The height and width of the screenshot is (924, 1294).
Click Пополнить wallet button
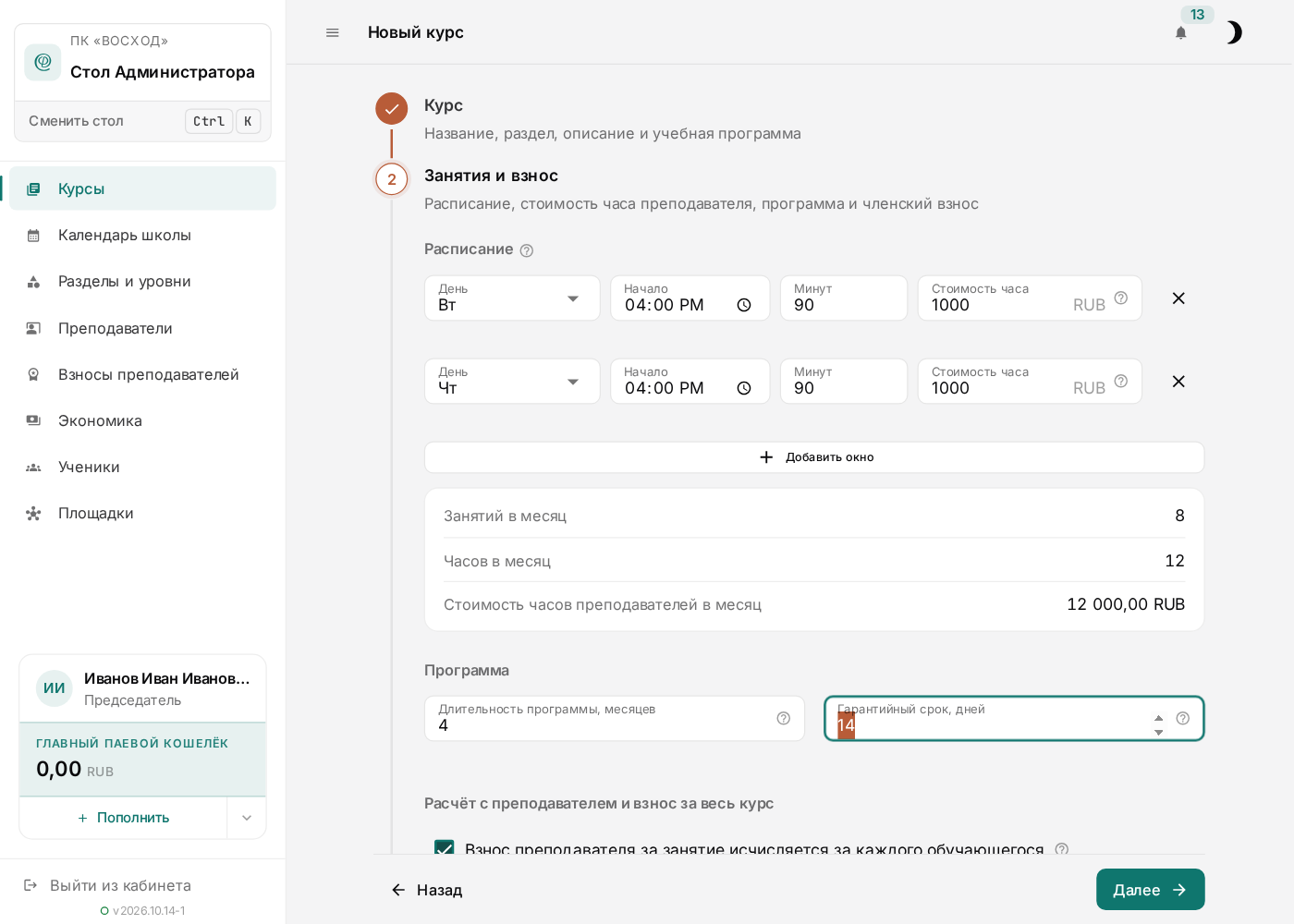[x=124, y=818]
